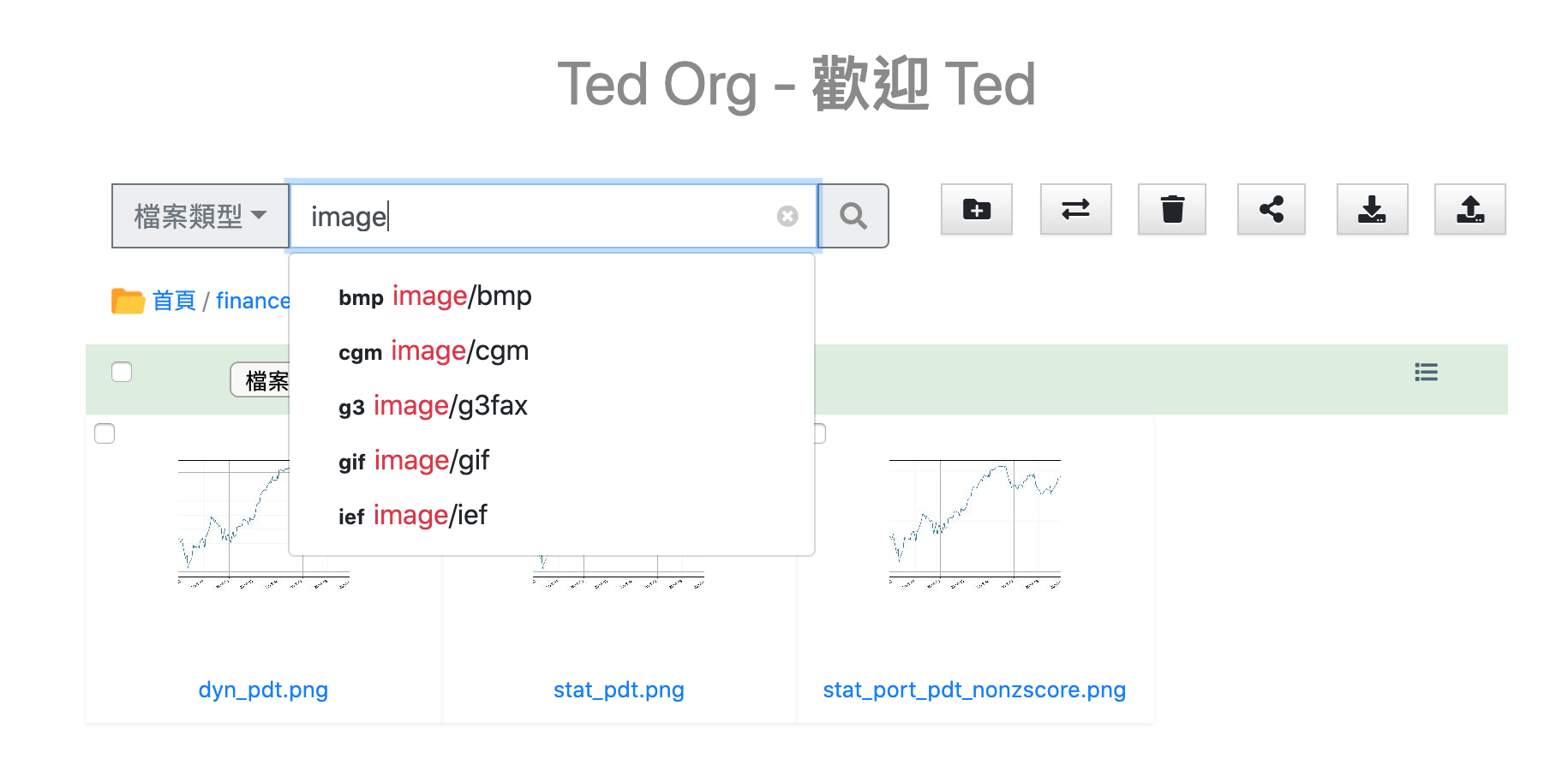The height and width of the screenshot is (771, 1568).
Task: Click the upload icon
Action: [1469, 209]
